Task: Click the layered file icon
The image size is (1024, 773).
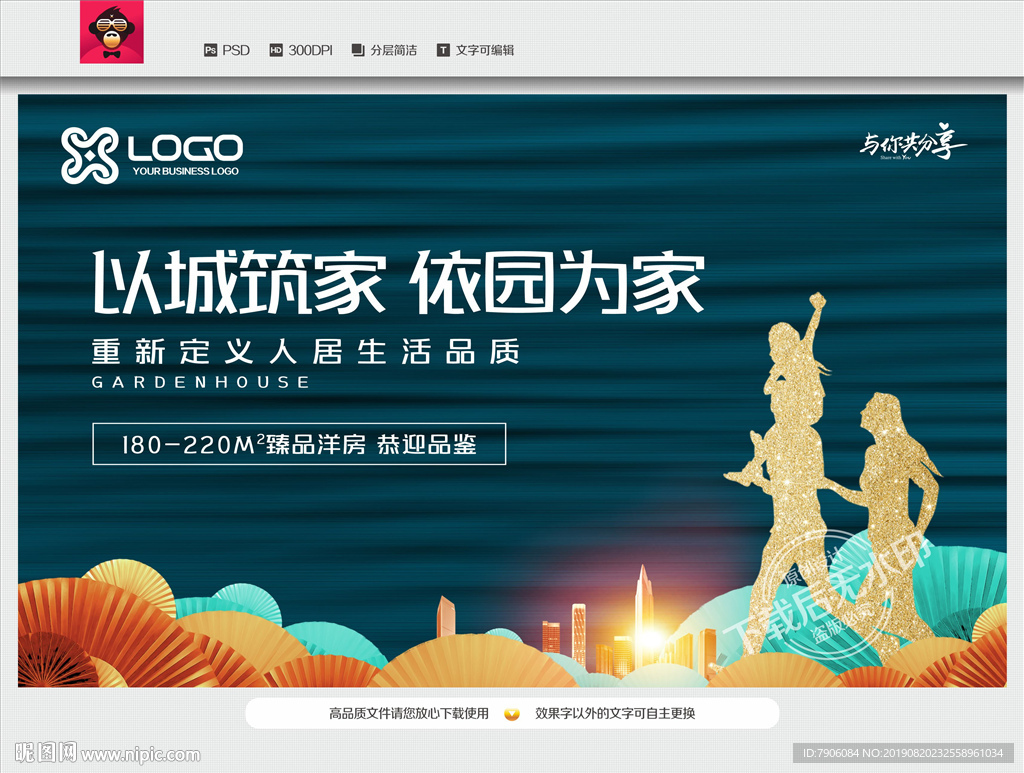Action: pos(358,50)
